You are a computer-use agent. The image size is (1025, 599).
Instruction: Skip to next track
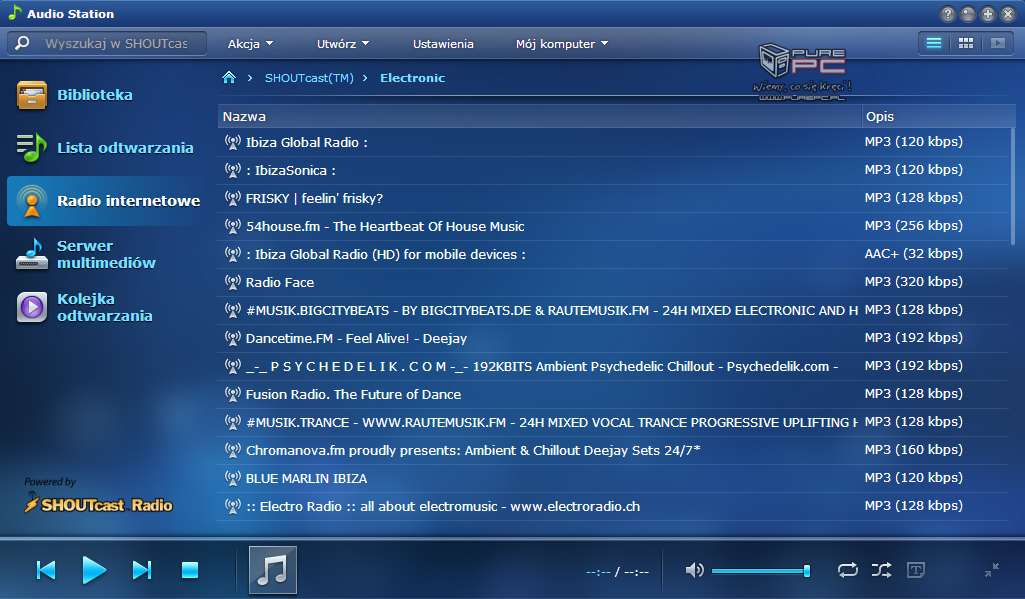142,570
